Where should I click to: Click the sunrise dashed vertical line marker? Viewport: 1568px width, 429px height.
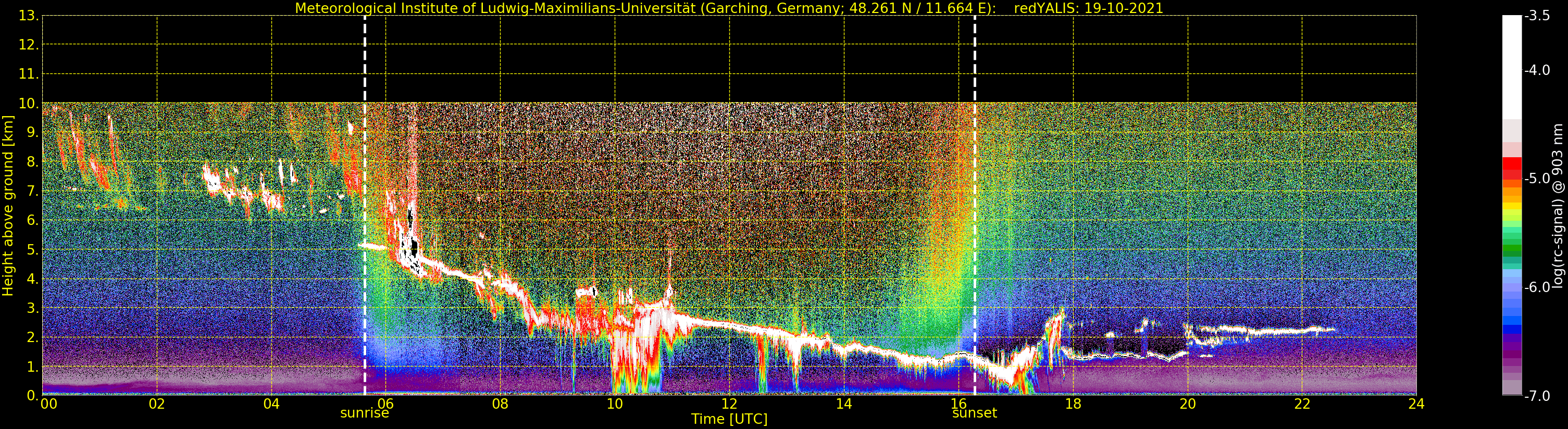pyautogui.click(x=365, y=206)
